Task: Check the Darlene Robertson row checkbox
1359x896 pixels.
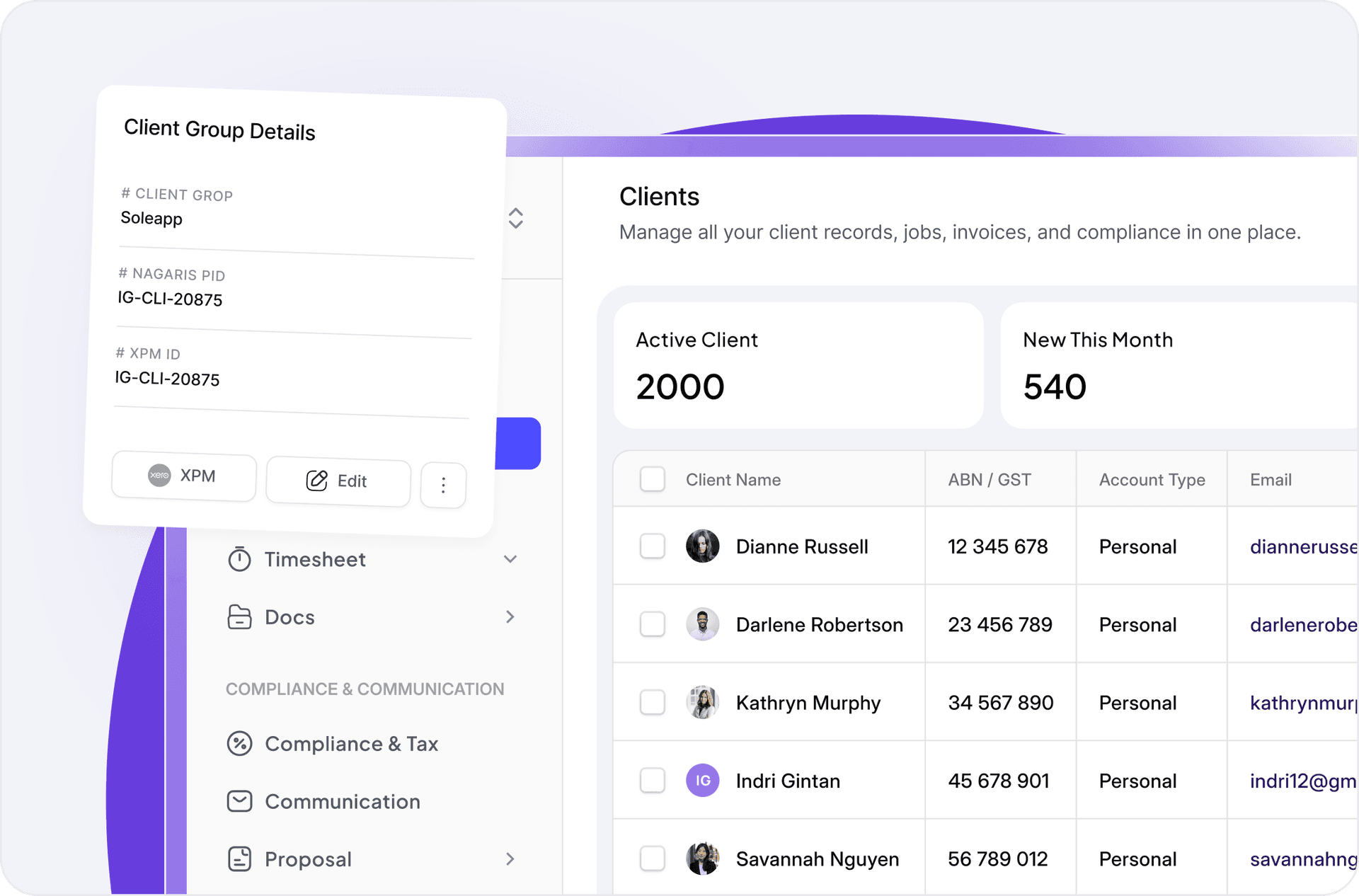Action: coord(653,624)
